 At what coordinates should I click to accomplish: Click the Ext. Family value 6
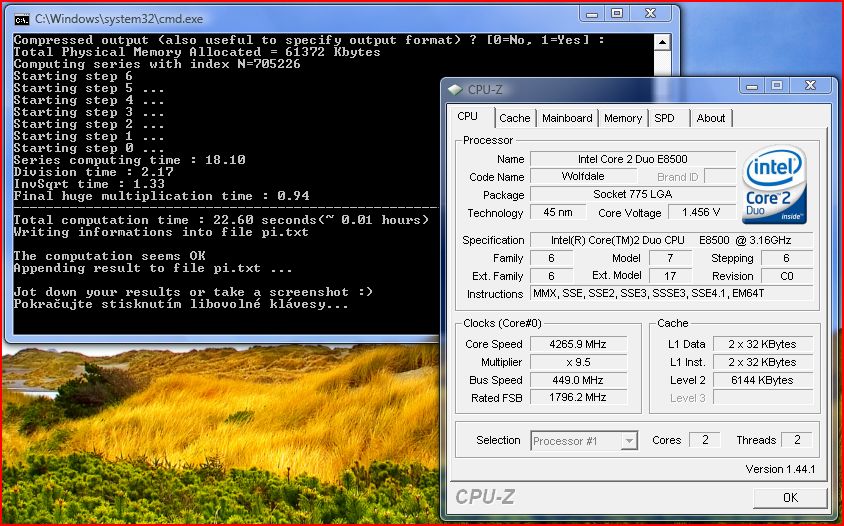(x=551, y=276)
